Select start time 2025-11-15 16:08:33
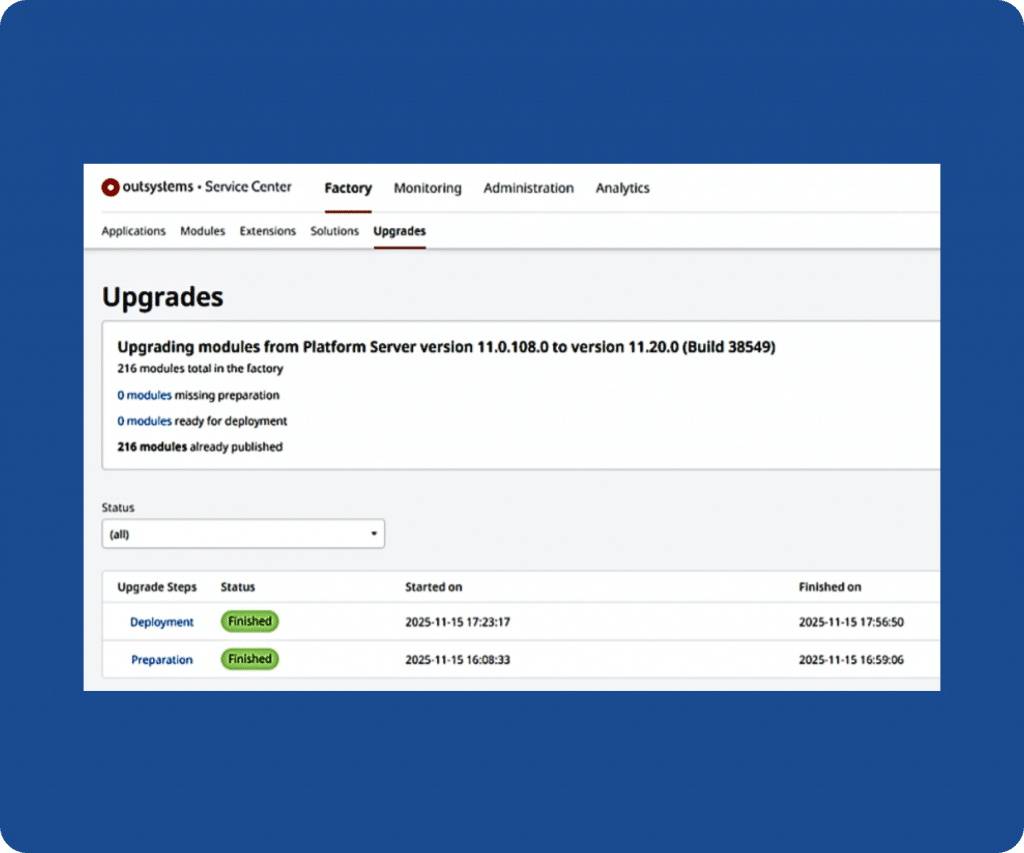 click(458, 660)
